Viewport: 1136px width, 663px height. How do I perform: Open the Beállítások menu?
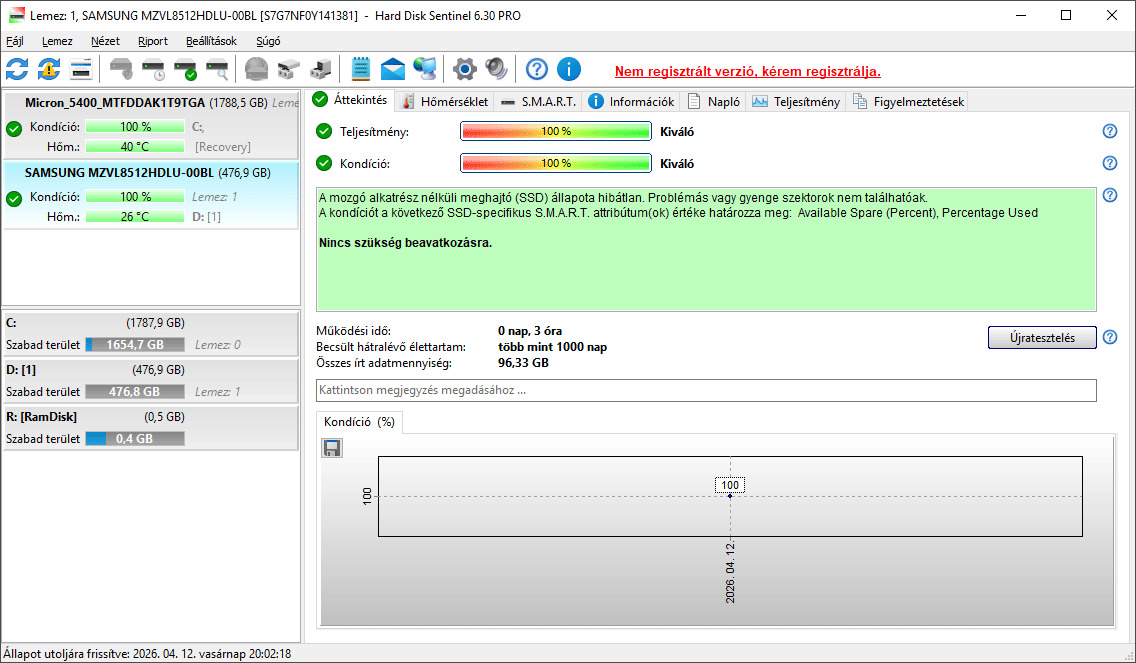tap(211, 41)
